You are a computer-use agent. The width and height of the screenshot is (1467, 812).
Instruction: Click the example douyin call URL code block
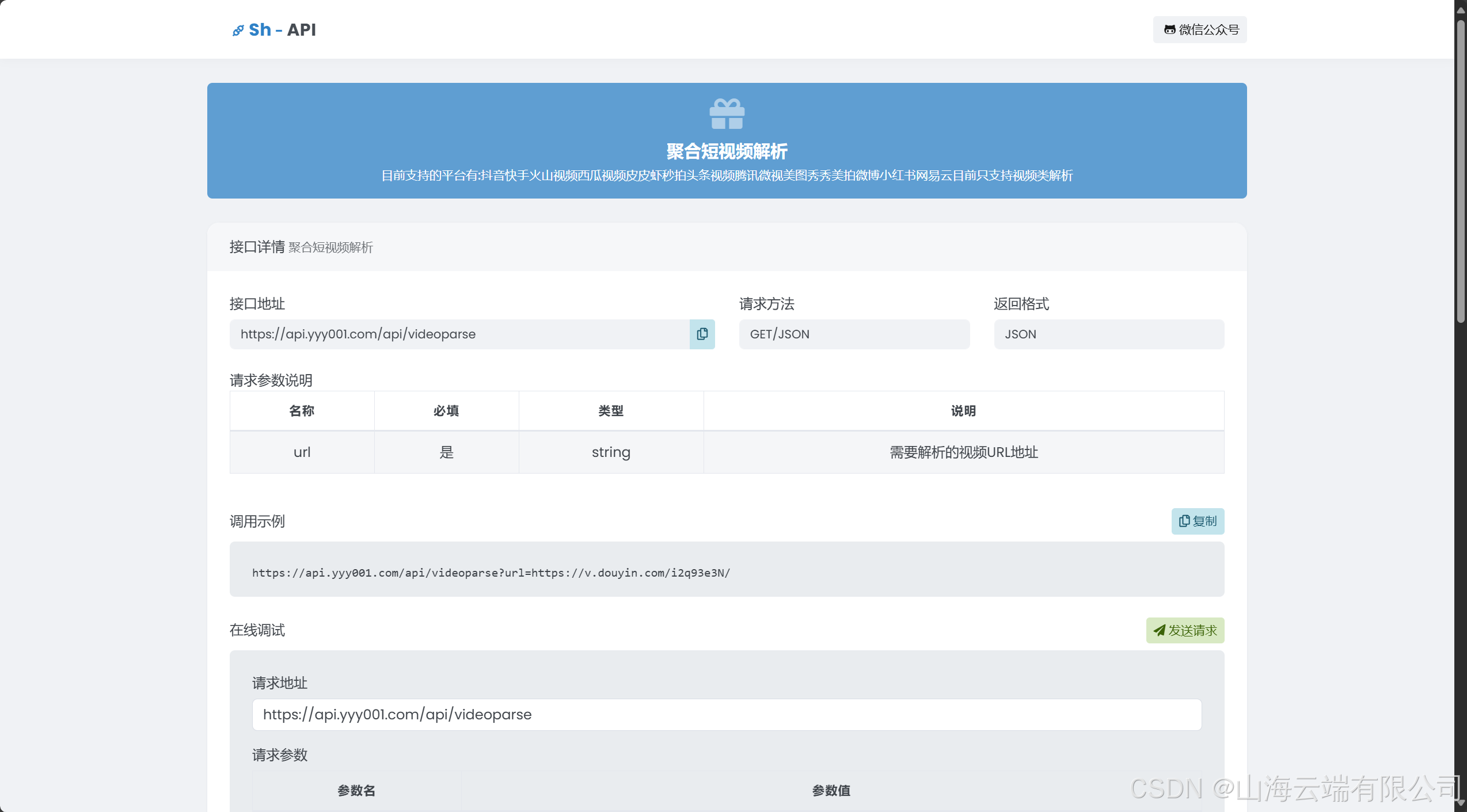[x=491, y=573]
